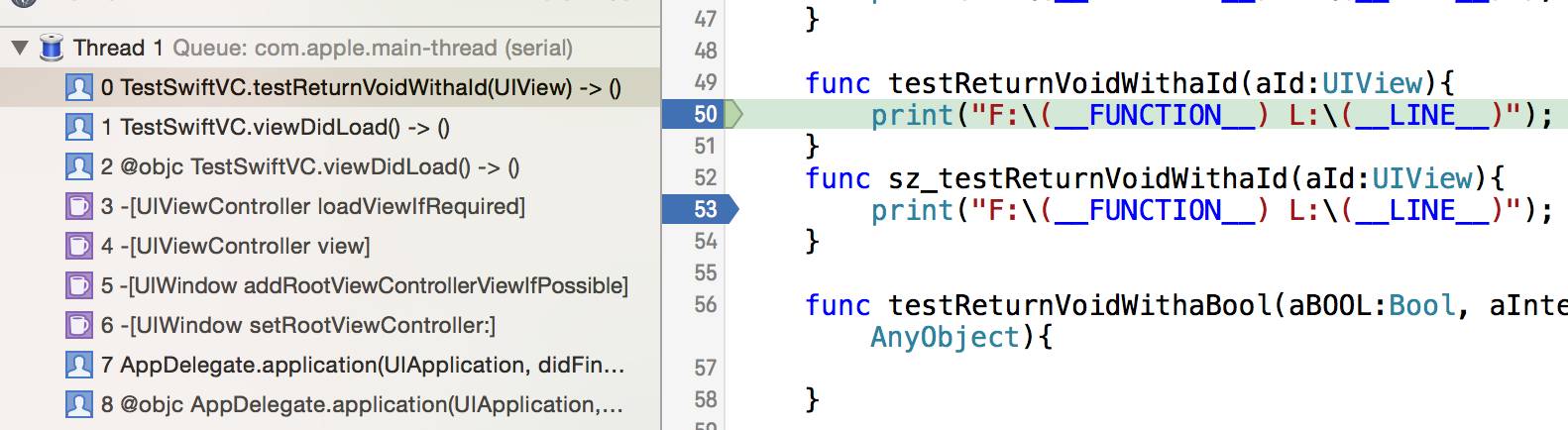Click the print statement on line 53

tap(1211, 210)
